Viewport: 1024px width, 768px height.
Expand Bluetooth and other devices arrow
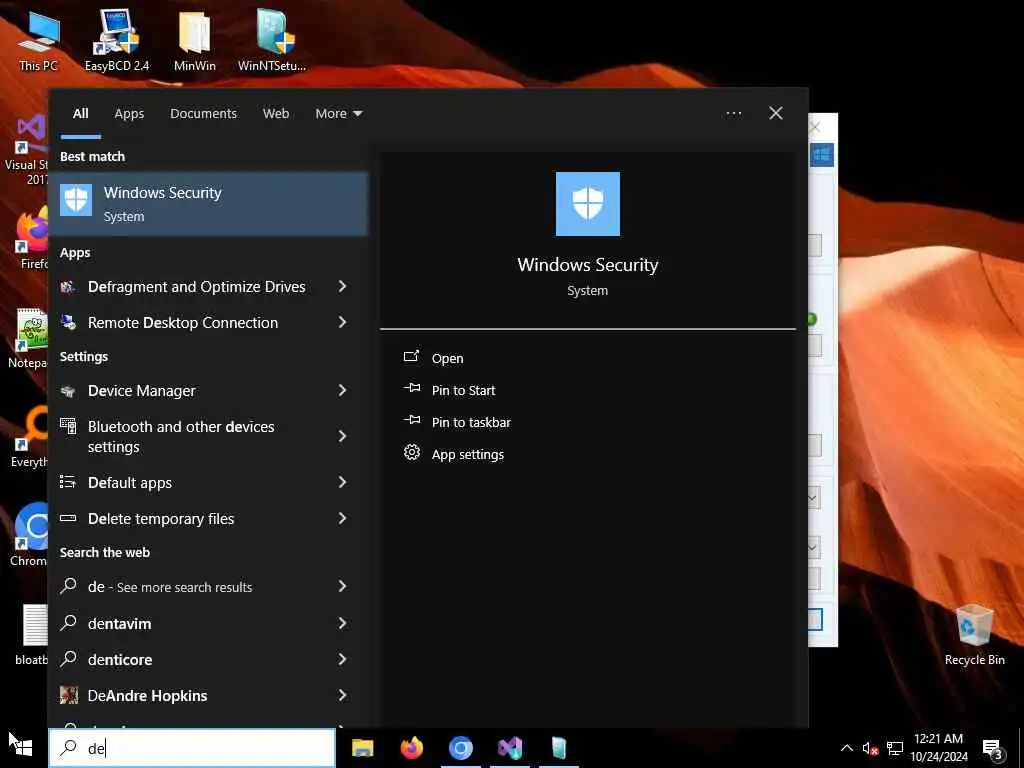click(342, 436)
